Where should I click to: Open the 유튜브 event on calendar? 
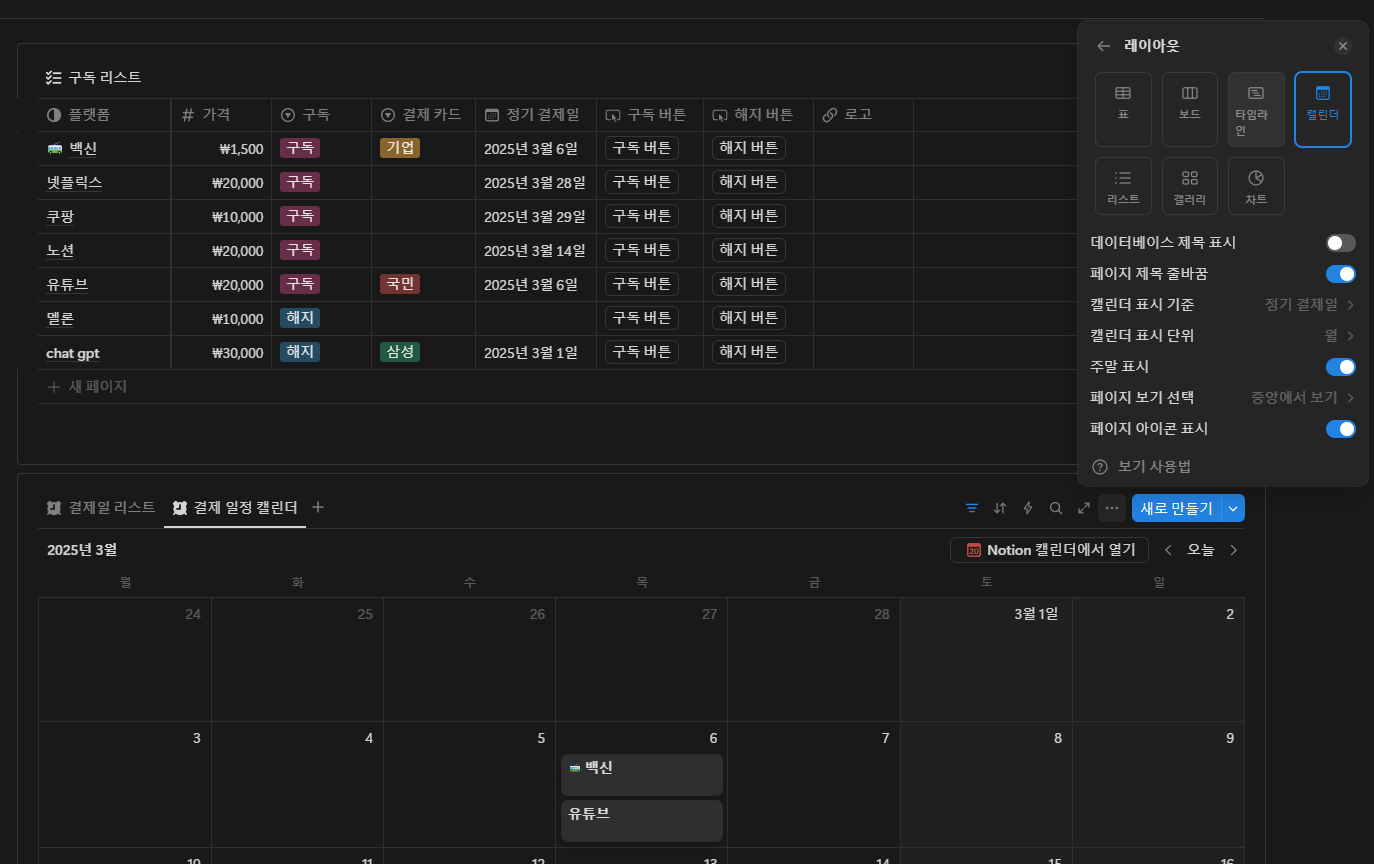(642, 821)
